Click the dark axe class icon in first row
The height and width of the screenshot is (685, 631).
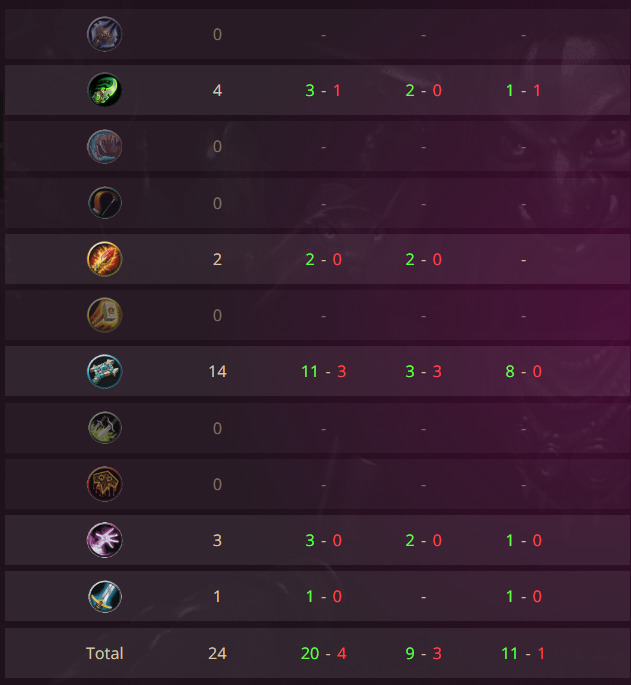[x=104, y=34]
